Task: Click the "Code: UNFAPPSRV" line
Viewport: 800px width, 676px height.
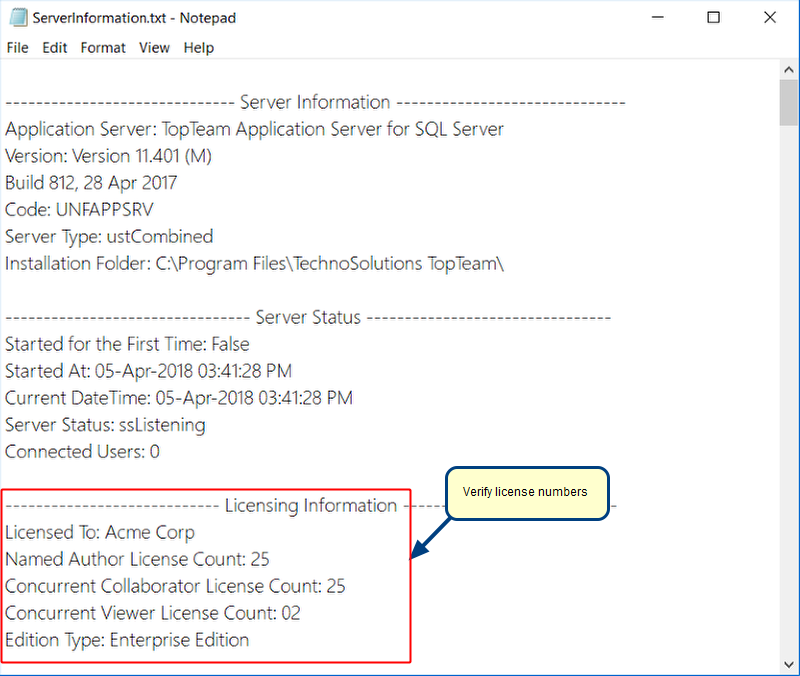Action: (x=80, y=210)
